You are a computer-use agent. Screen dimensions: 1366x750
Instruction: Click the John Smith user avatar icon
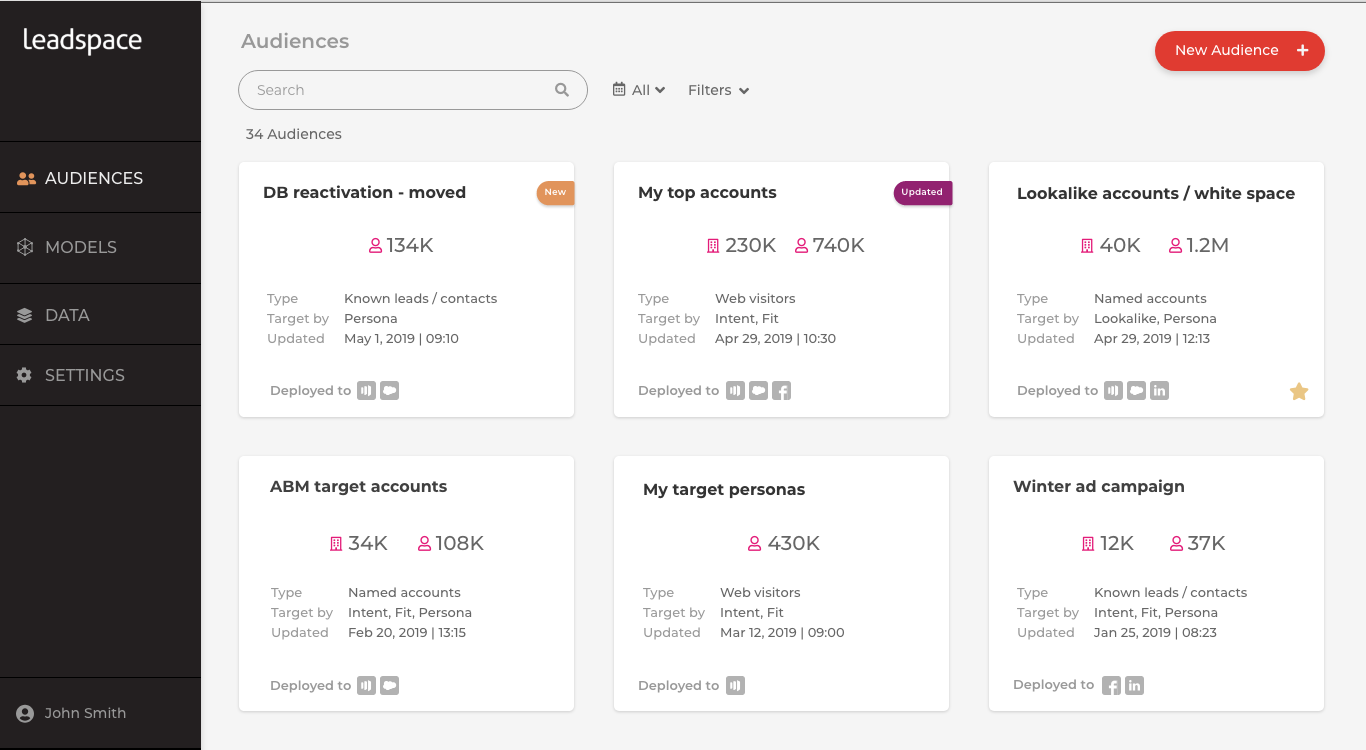pyautogui.click(x=25, y=714)
